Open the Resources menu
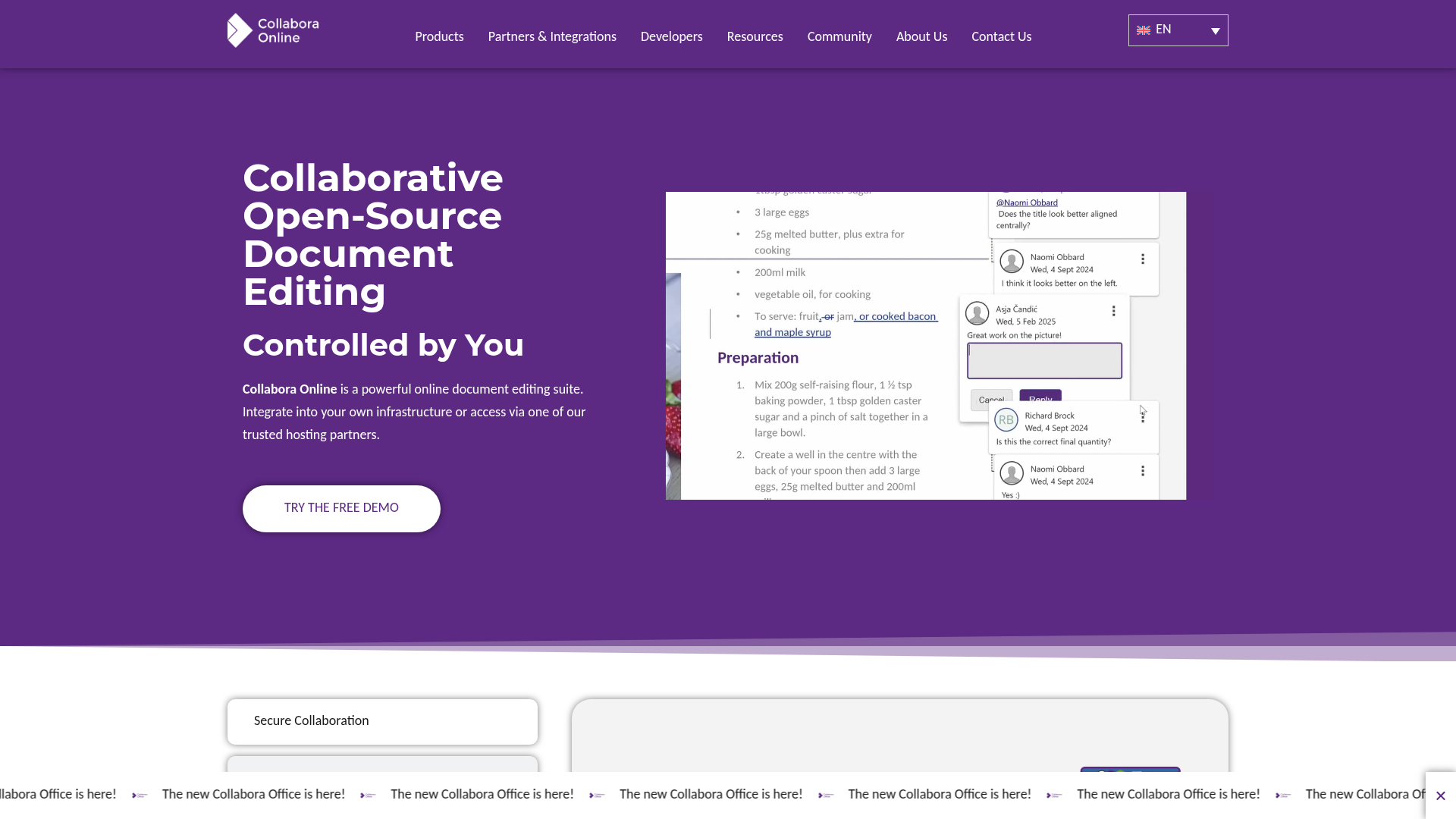The width and height of the screenshot is (1456, 819). (x=755, y=36)
